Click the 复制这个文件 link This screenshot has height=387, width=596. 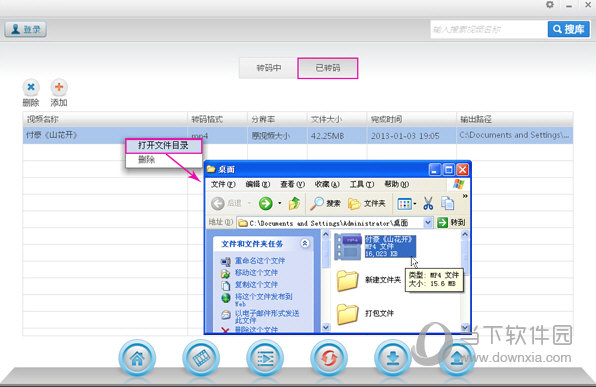point(256,284)
